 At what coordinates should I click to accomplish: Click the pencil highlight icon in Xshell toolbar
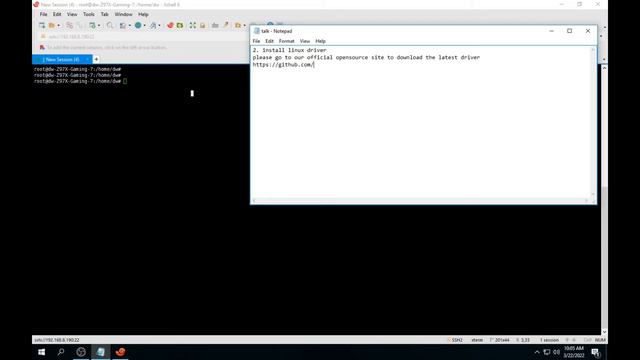coord(225,25)
